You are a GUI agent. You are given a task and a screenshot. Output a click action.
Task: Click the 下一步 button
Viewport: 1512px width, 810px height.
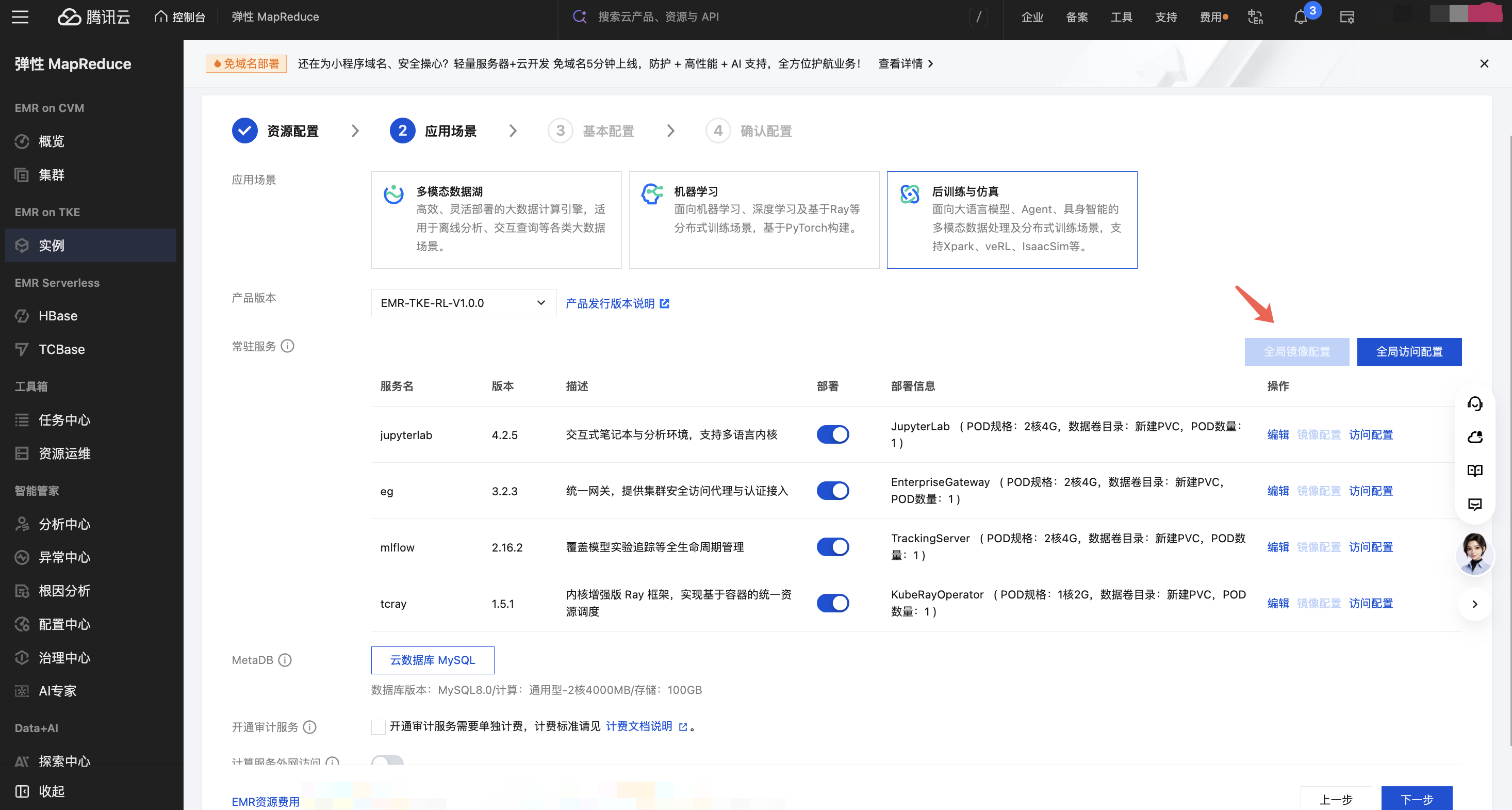[x=1416, y=799]
